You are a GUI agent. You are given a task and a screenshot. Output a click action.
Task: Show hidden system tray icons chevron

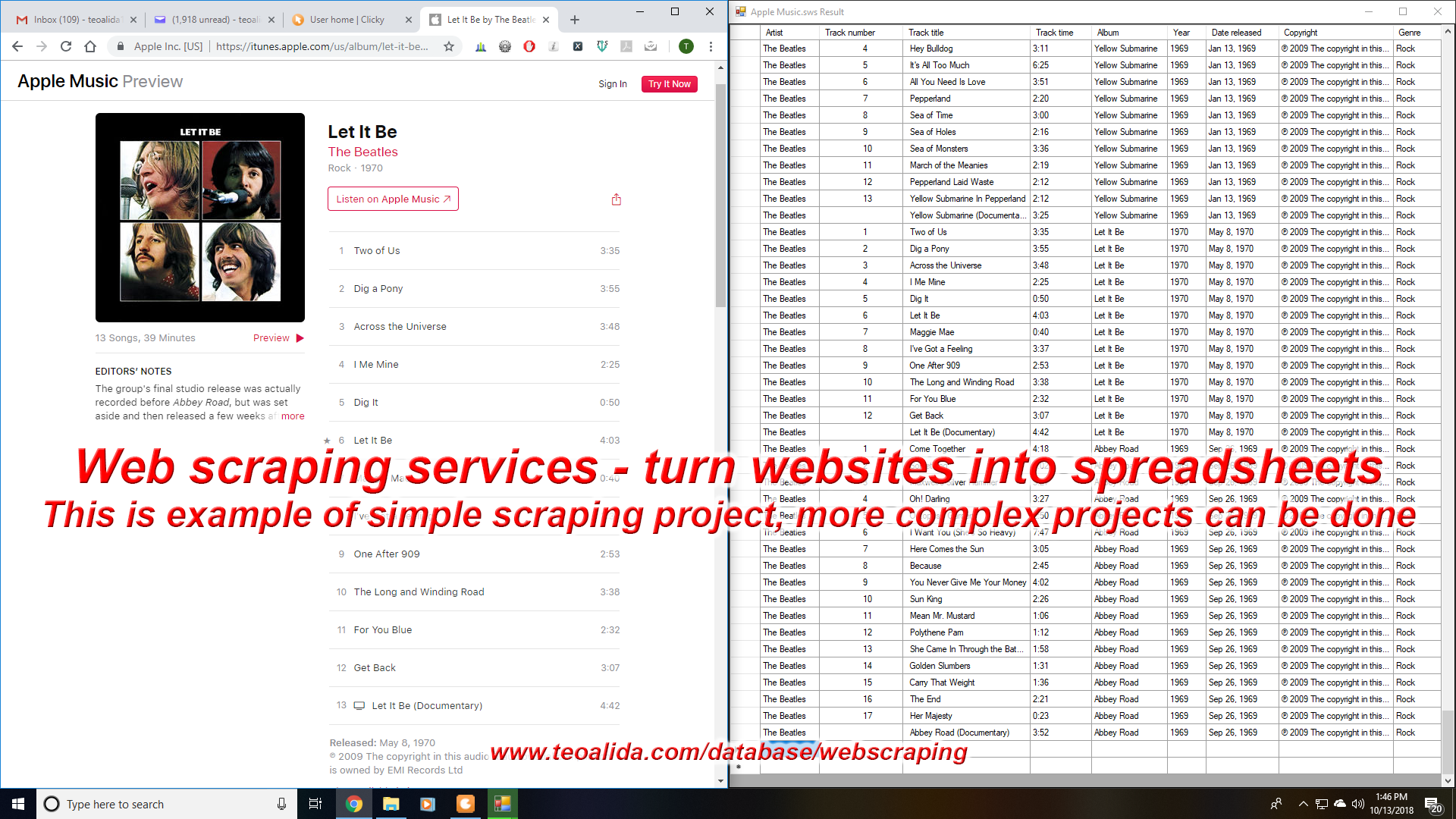(1303, 804)
